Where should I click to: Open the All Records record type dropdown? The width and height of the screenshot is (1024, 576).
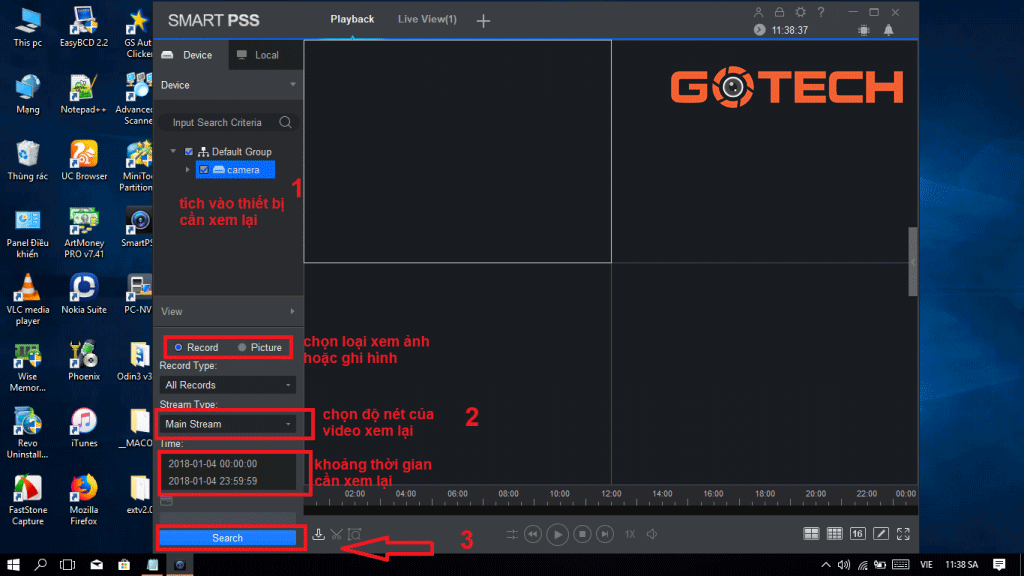tap(227, 384)
